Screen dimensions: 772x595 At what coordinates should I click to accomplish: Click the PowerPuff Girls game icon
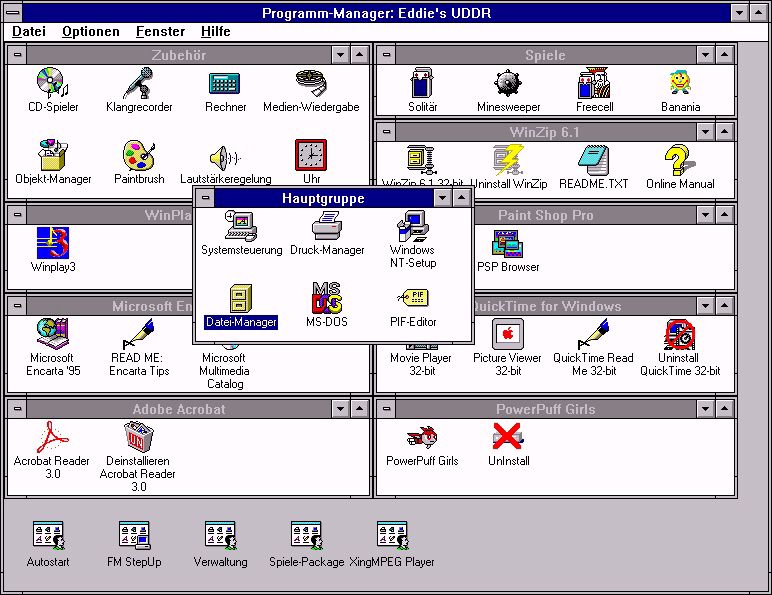click(422, 437)
